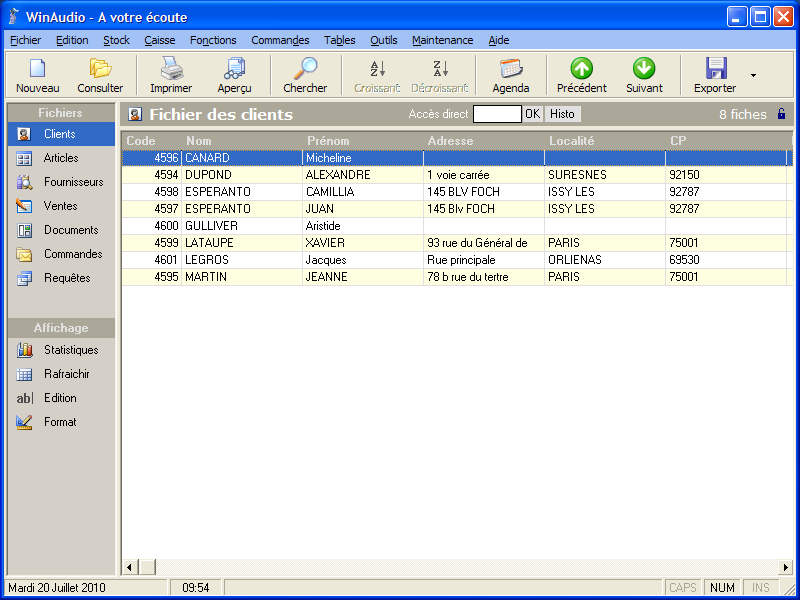Toggle the padlock icon beside 8 fiches

[x=781, y=114]
